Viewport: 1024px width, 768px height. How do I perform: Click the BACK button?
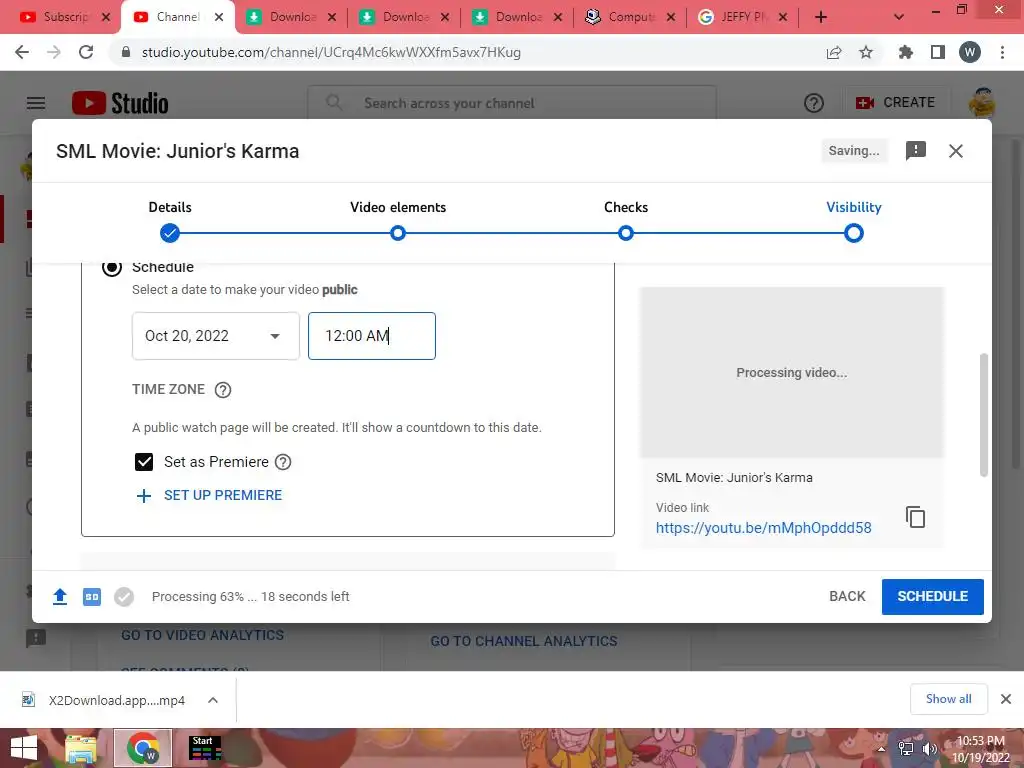click(x=847, y=596)
